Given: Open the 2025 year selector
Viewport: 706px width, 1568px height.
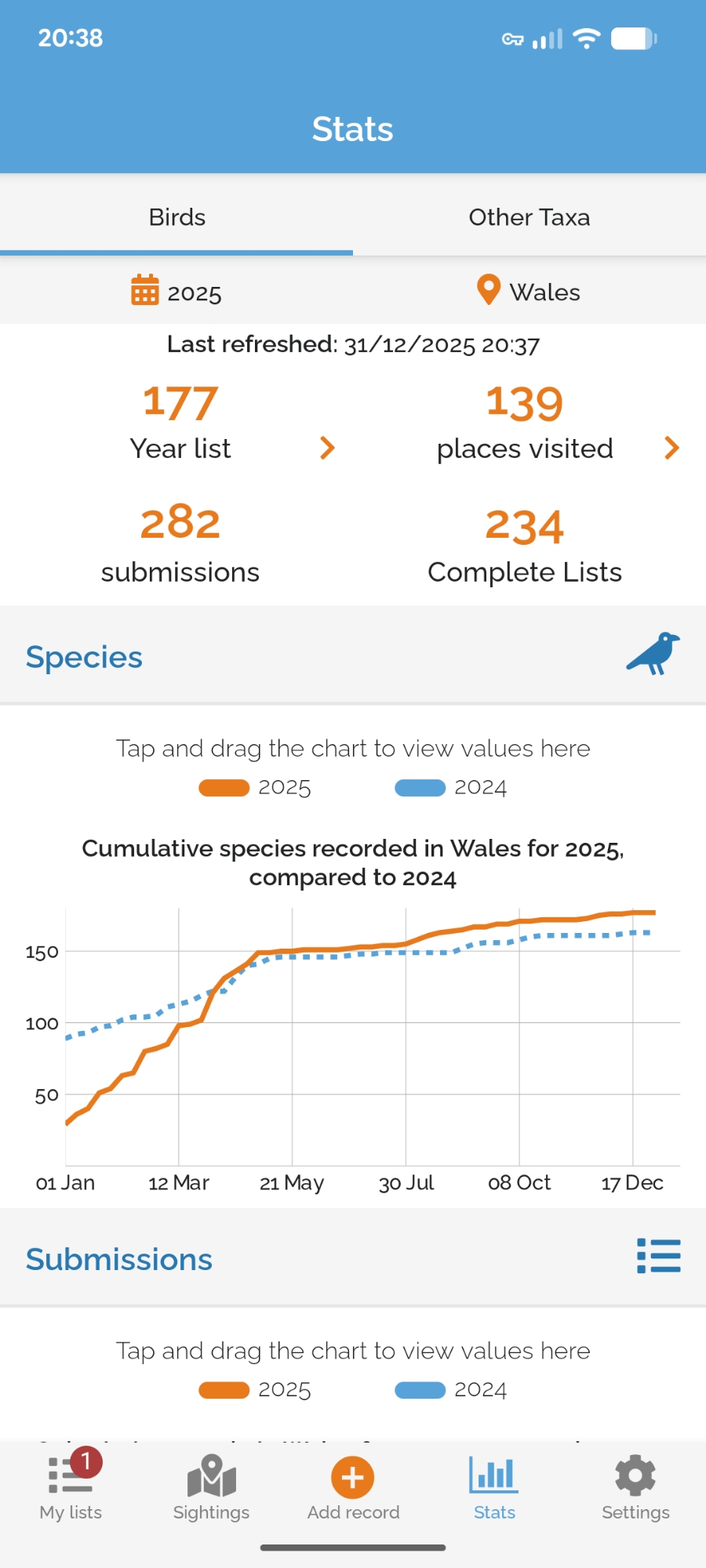Looking at the screenshot, I should 194,293.
